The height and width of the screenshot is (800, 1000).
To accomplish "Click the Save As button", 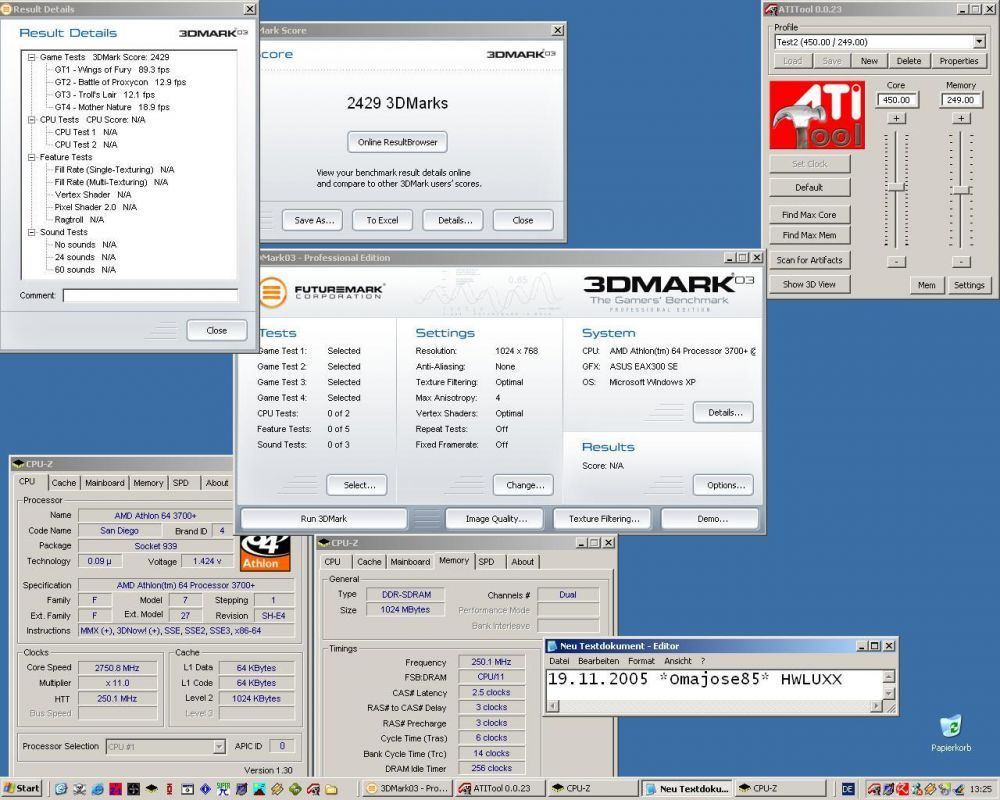I will [x=314, y=220].
